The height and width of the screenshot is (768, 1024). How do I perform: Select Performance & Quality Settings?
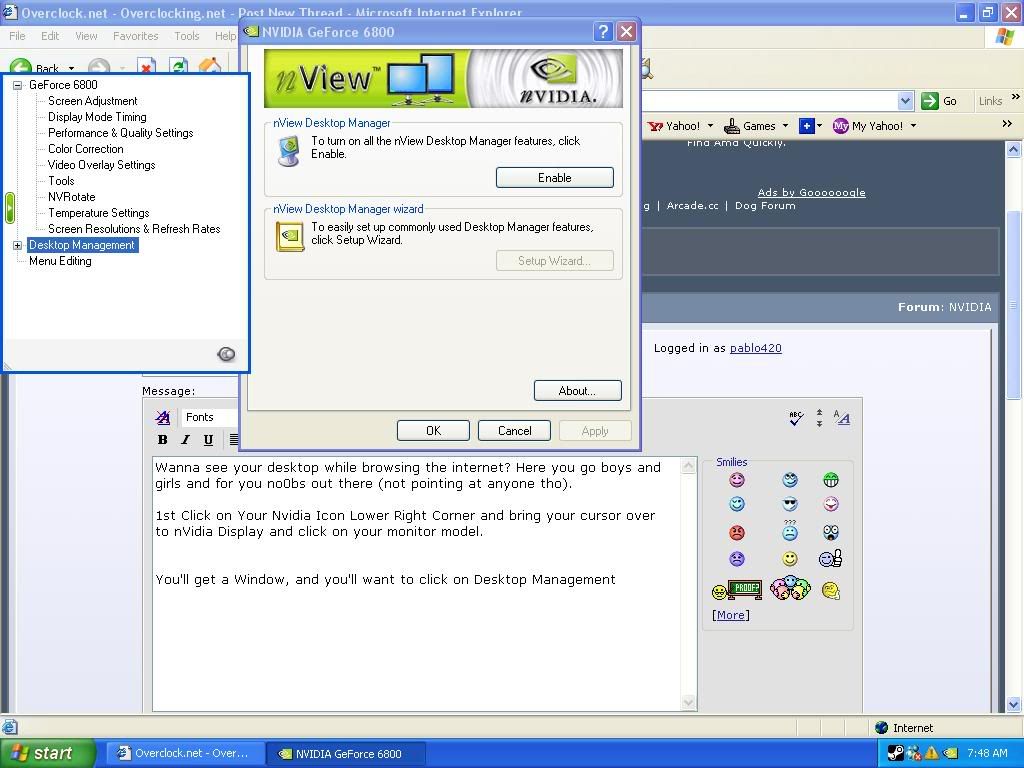(x=121, y=133)
